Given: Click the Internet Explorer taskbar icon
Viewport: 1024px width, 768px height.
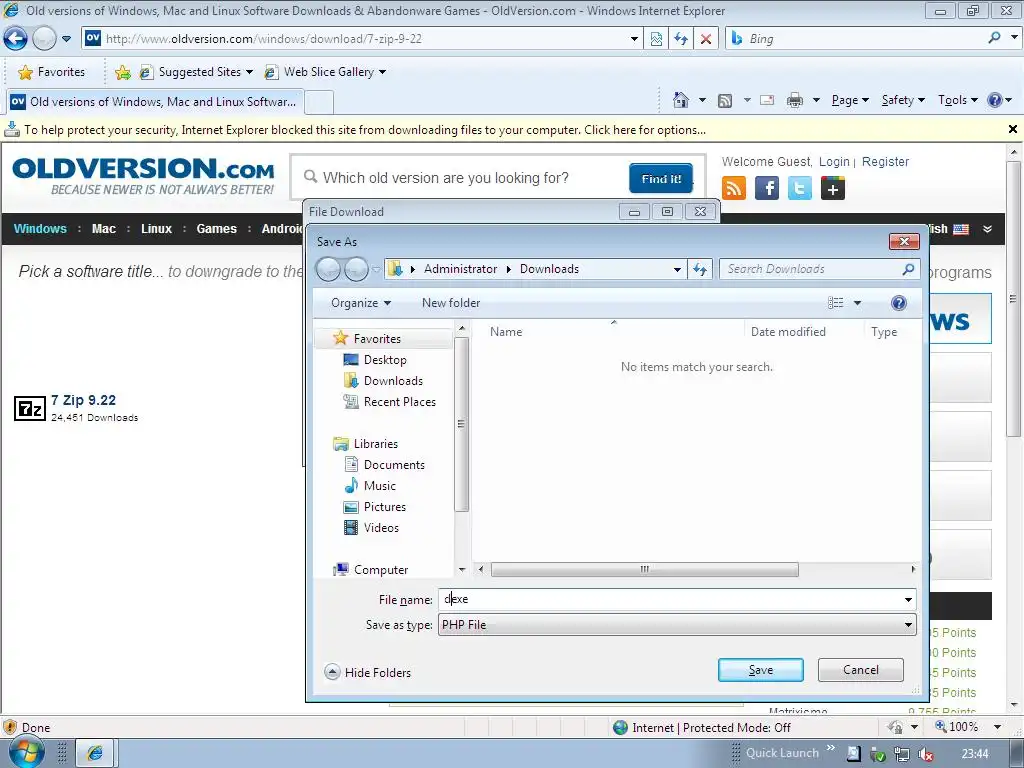Looking at the screenshot, I should (x=95, y=753).
